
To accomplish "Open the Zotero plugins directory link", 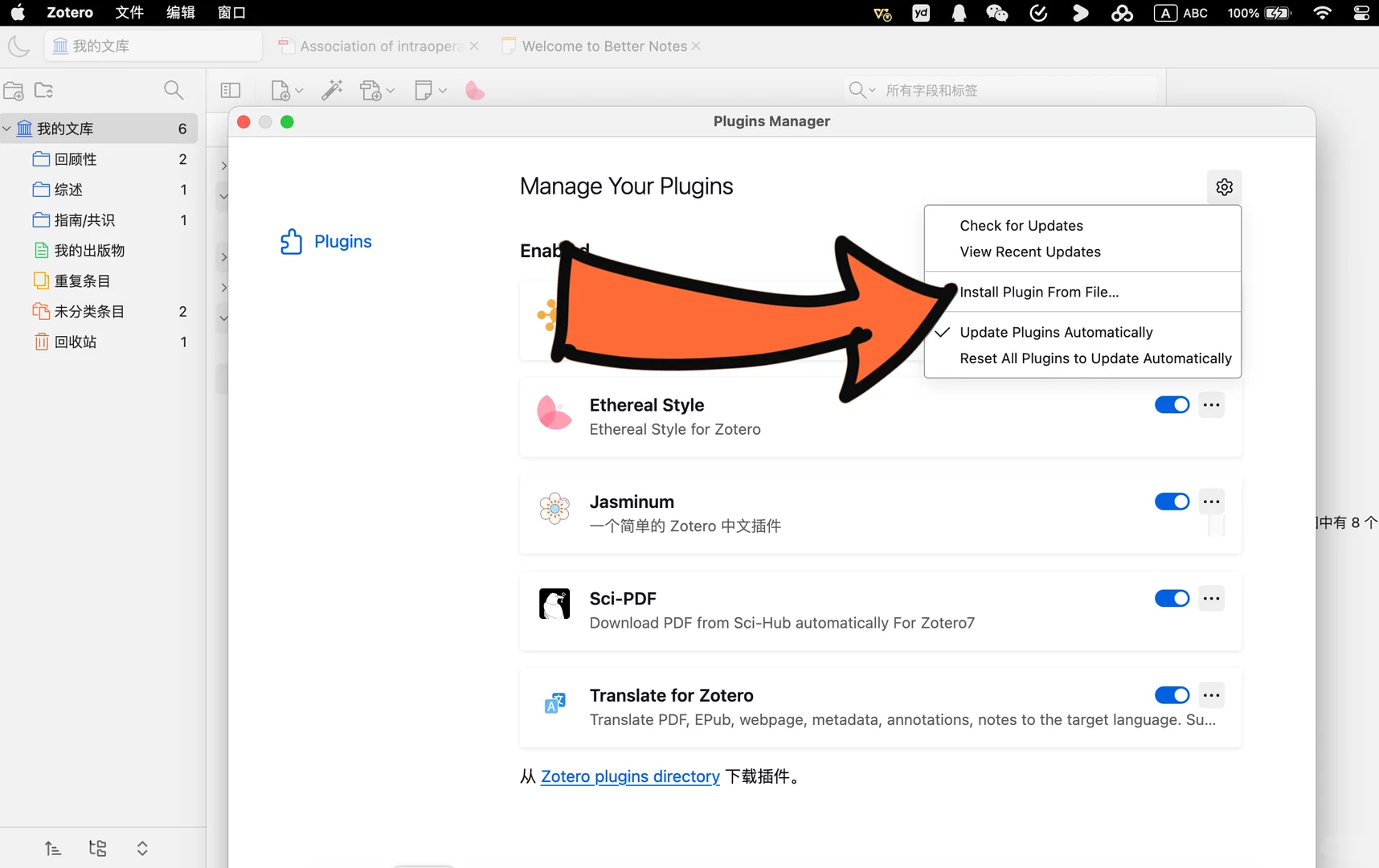I will 630,776.
